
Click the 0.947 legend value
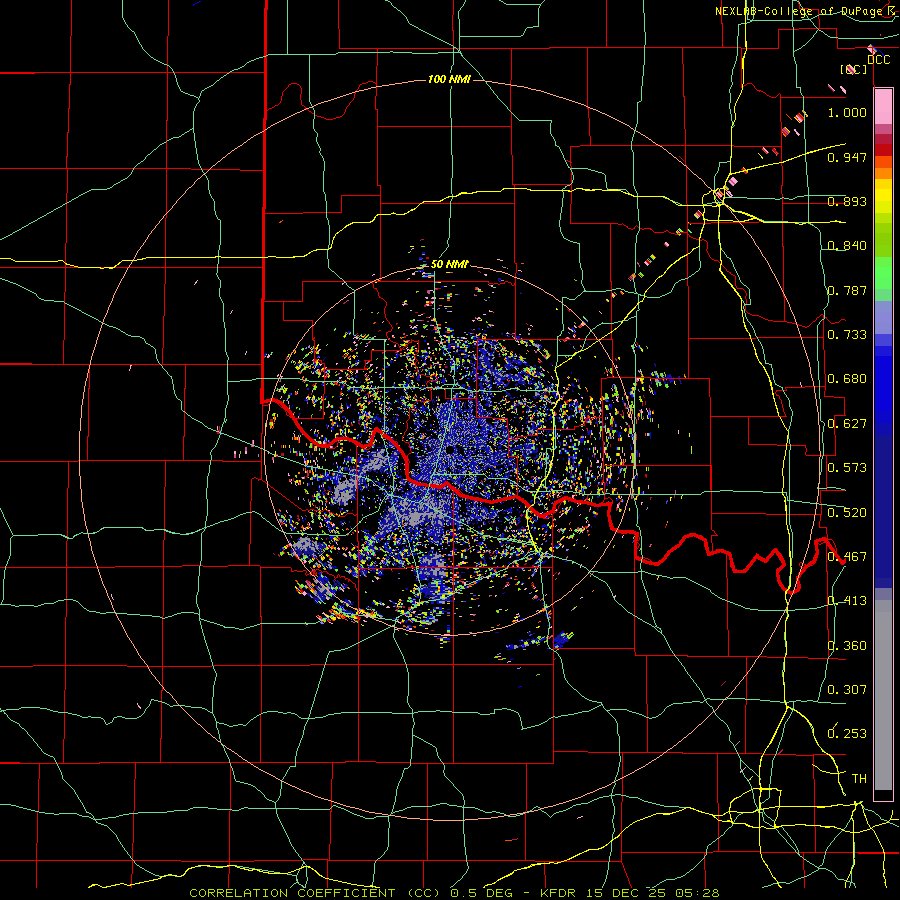tap(847, 157)
